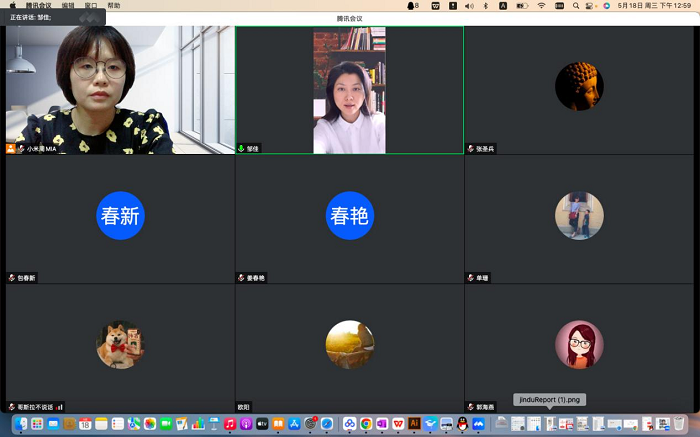Click the Wi-Fi icon in the menu bar

tap(541, 6)
